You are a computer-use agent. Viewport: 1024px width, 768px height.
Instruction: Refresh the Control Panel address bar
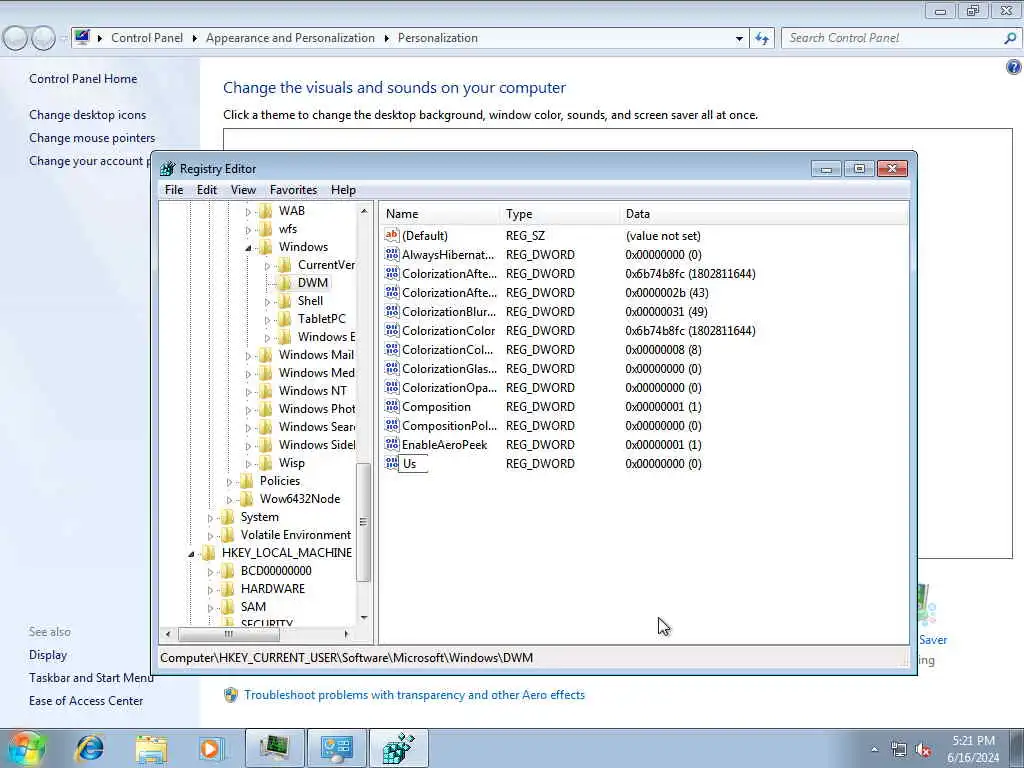click(x=761, y=39)
